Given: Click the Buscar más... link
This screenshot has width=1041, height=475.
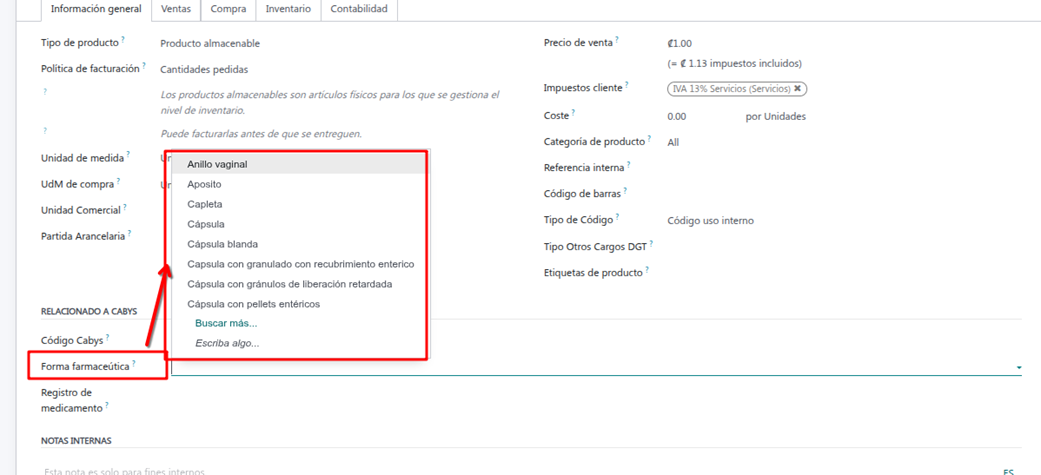Looking at the screenshot, I should point(226,323).
